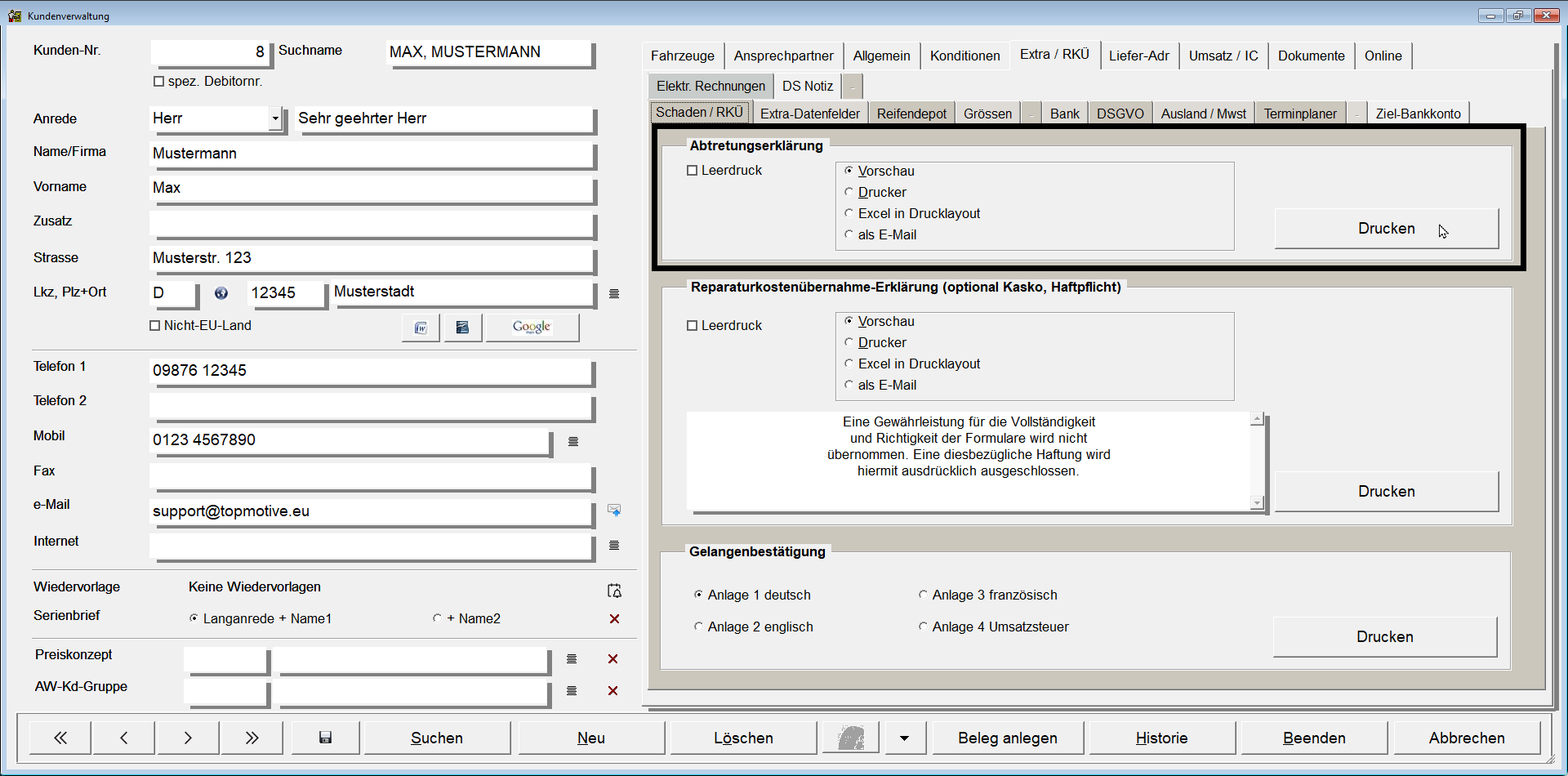Image resolution: width=1568 pixels, height=776 pixels.
Task: Open Wiedervorlage calendar reminder icon
Action: click(614, 591)
